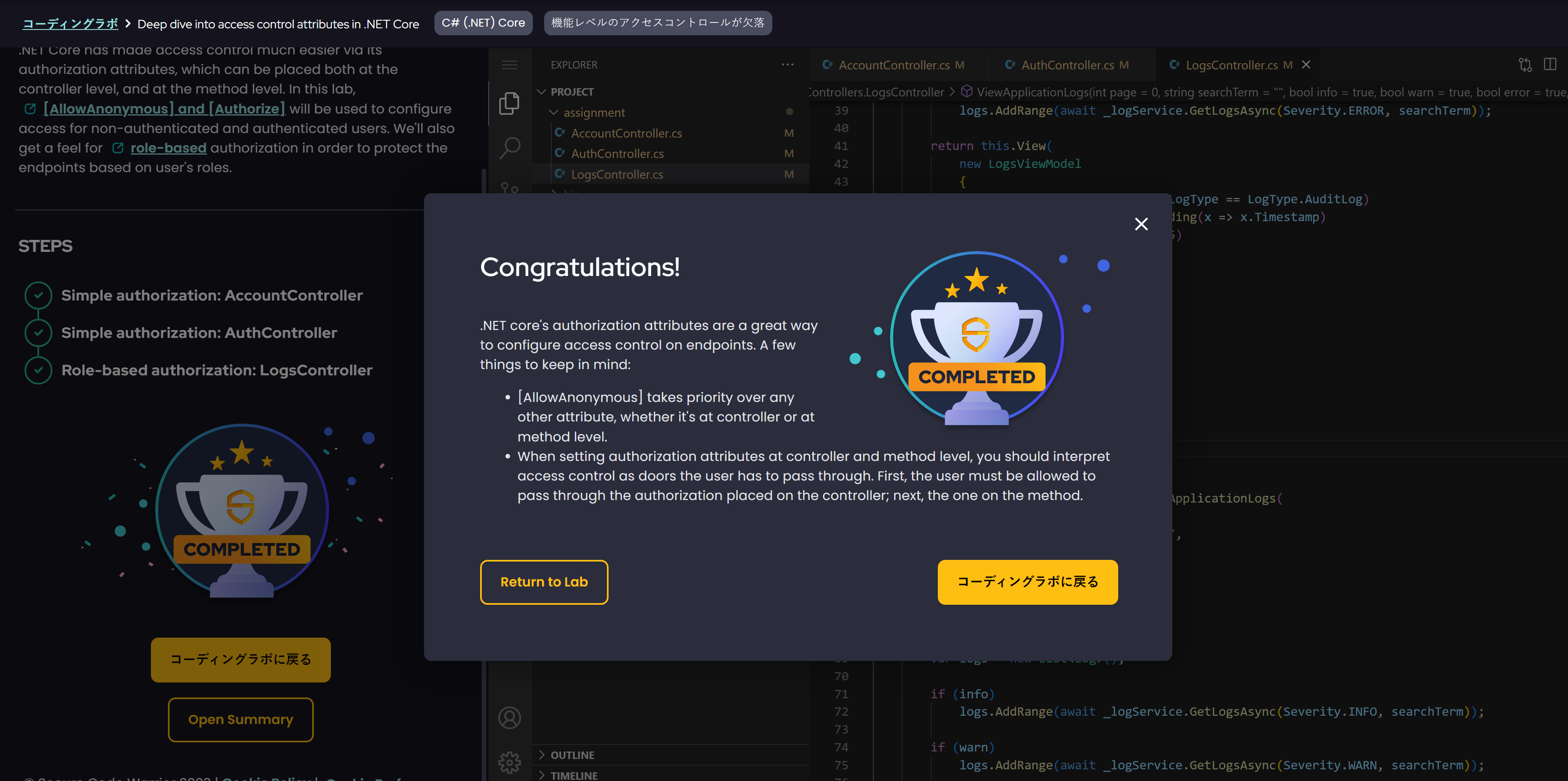The width and height of the screenshot is (1568, 781).
Task: Click line number 41 in editor
Action: click(841, 146)
